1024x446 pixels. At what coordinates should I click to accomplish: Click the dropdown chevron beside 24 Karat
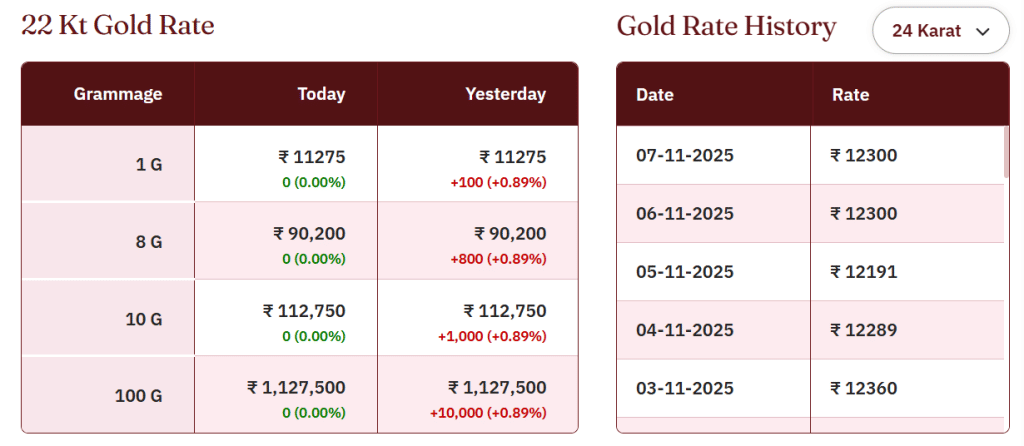tap(982, 31)
